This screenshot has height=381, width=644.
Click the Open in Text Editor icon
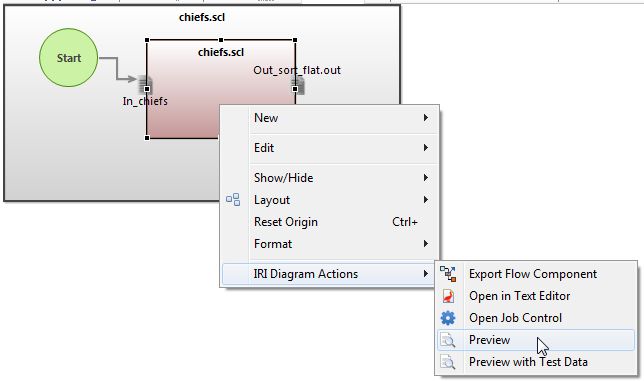point(448,296)
